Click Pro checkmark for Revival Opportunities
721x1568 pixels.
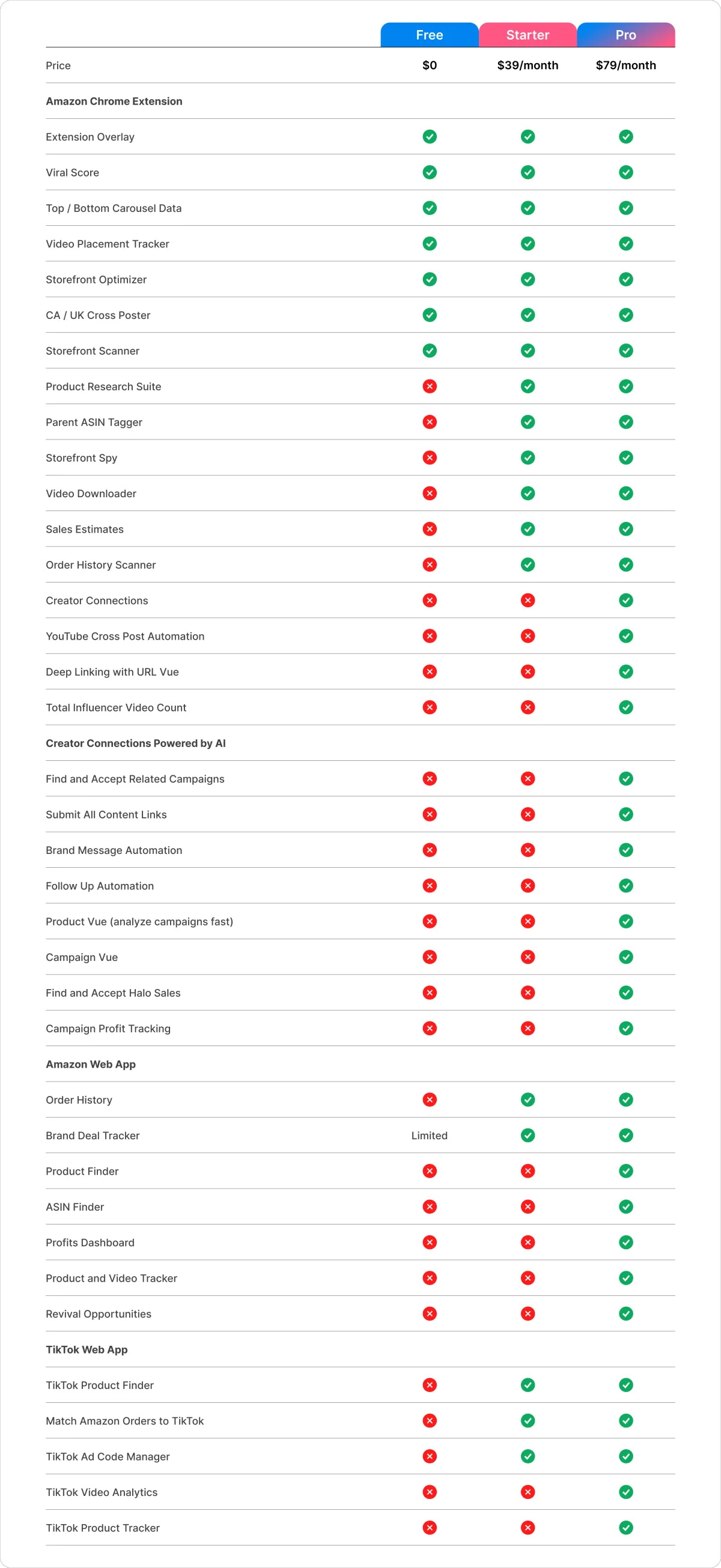(625, 1313)
